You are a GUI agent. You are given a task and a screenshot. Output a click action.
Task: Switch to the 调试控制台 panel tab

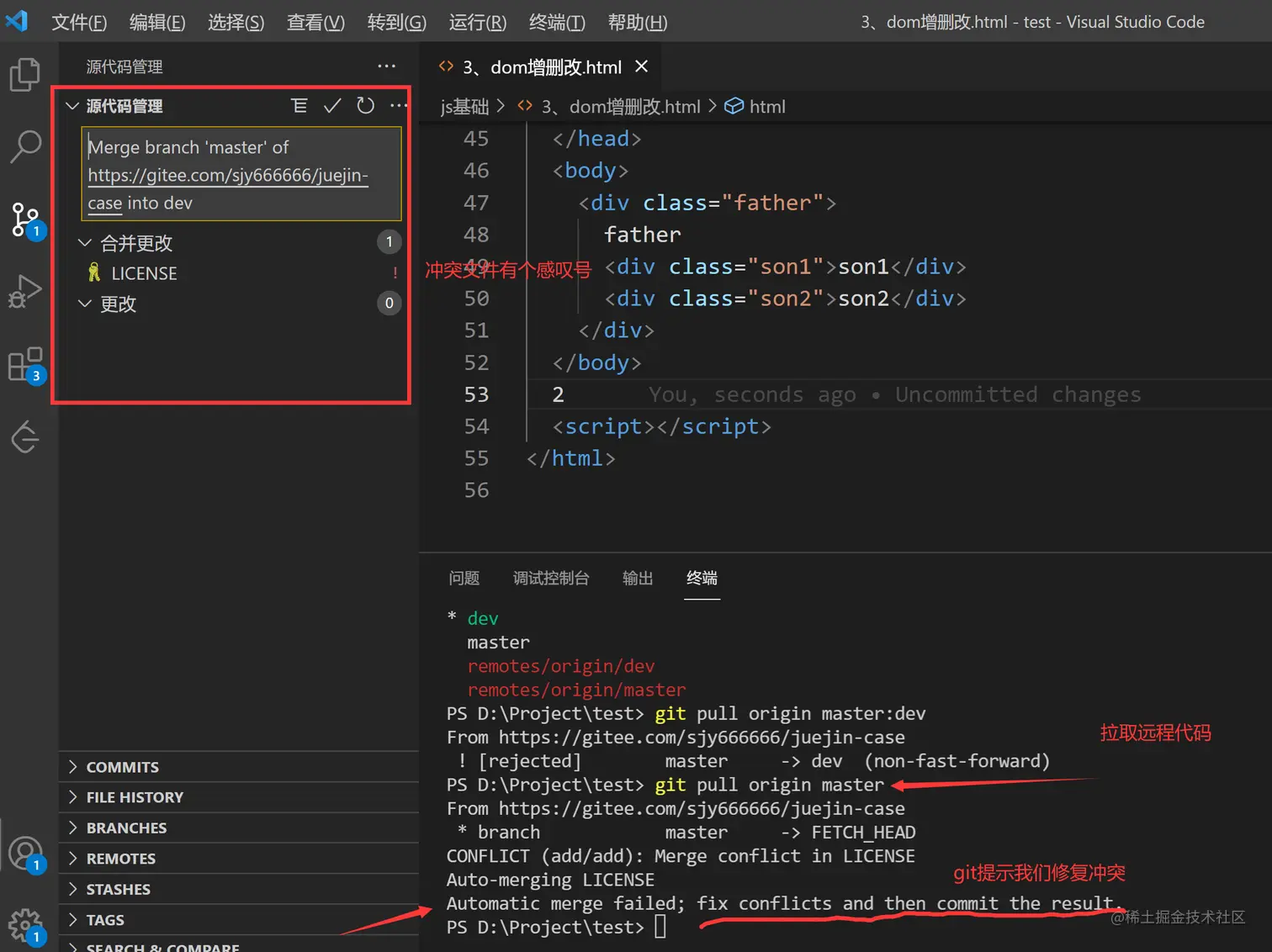(551, 578)
